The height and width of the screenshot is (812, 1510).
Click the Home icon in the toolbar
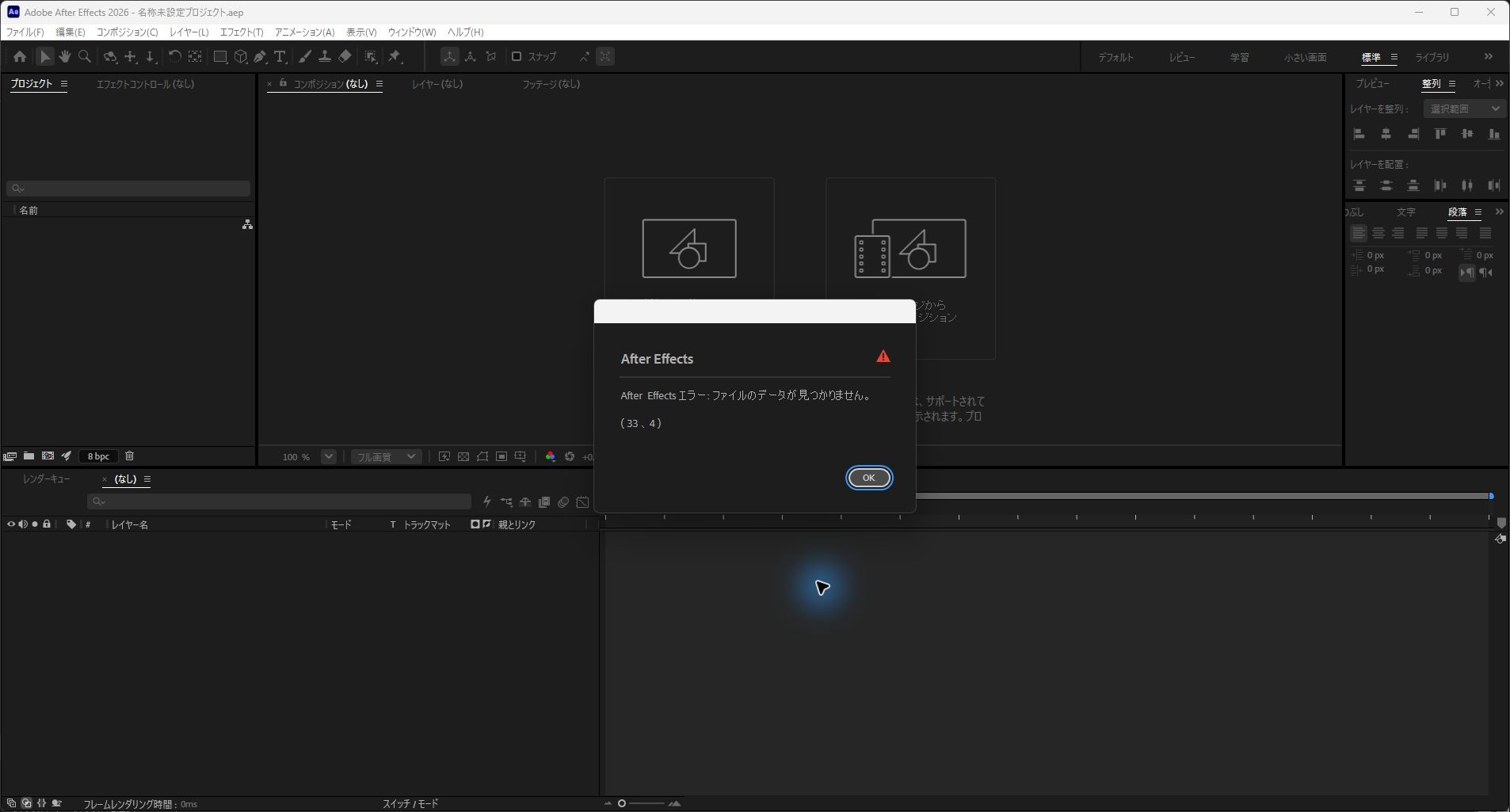(20, 56)
